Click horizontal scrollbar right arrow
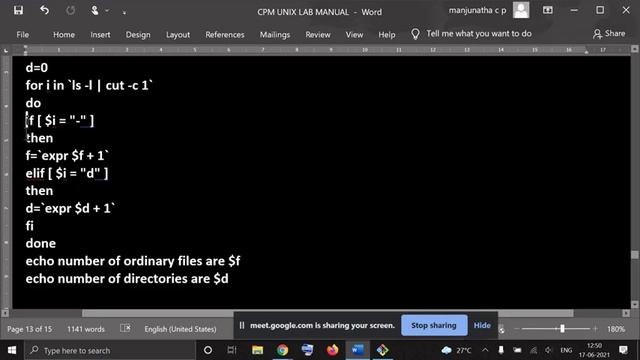Viewport: 640px width, 360px height. 626,313
